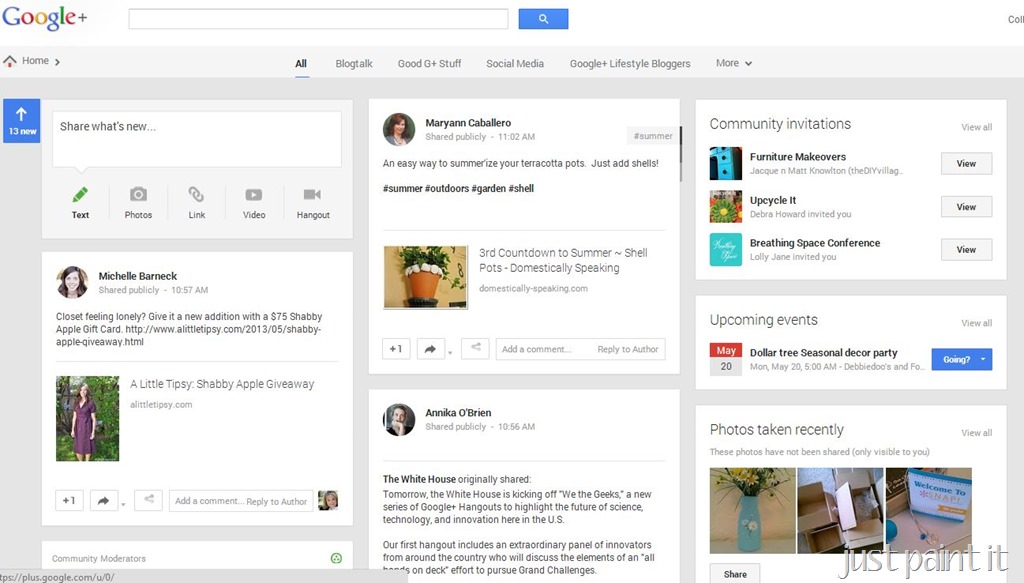Viewport: 1024px width, 583px height.
Task: Click Maryann Caballero's name
Action: [x=468, y=123]
